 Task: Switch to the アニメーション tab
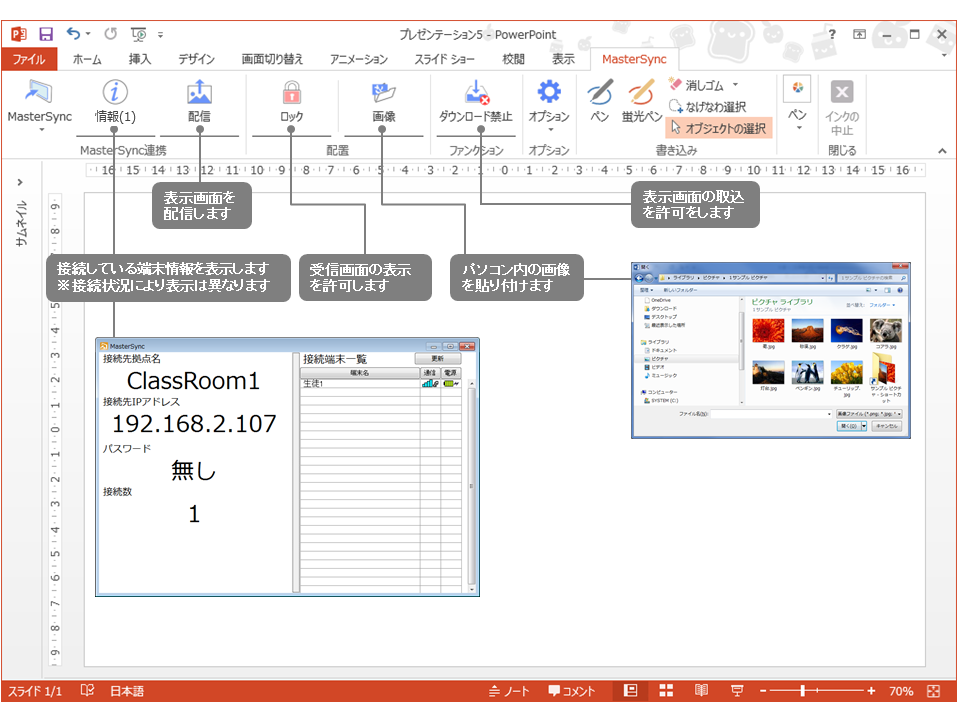(358, 59)
